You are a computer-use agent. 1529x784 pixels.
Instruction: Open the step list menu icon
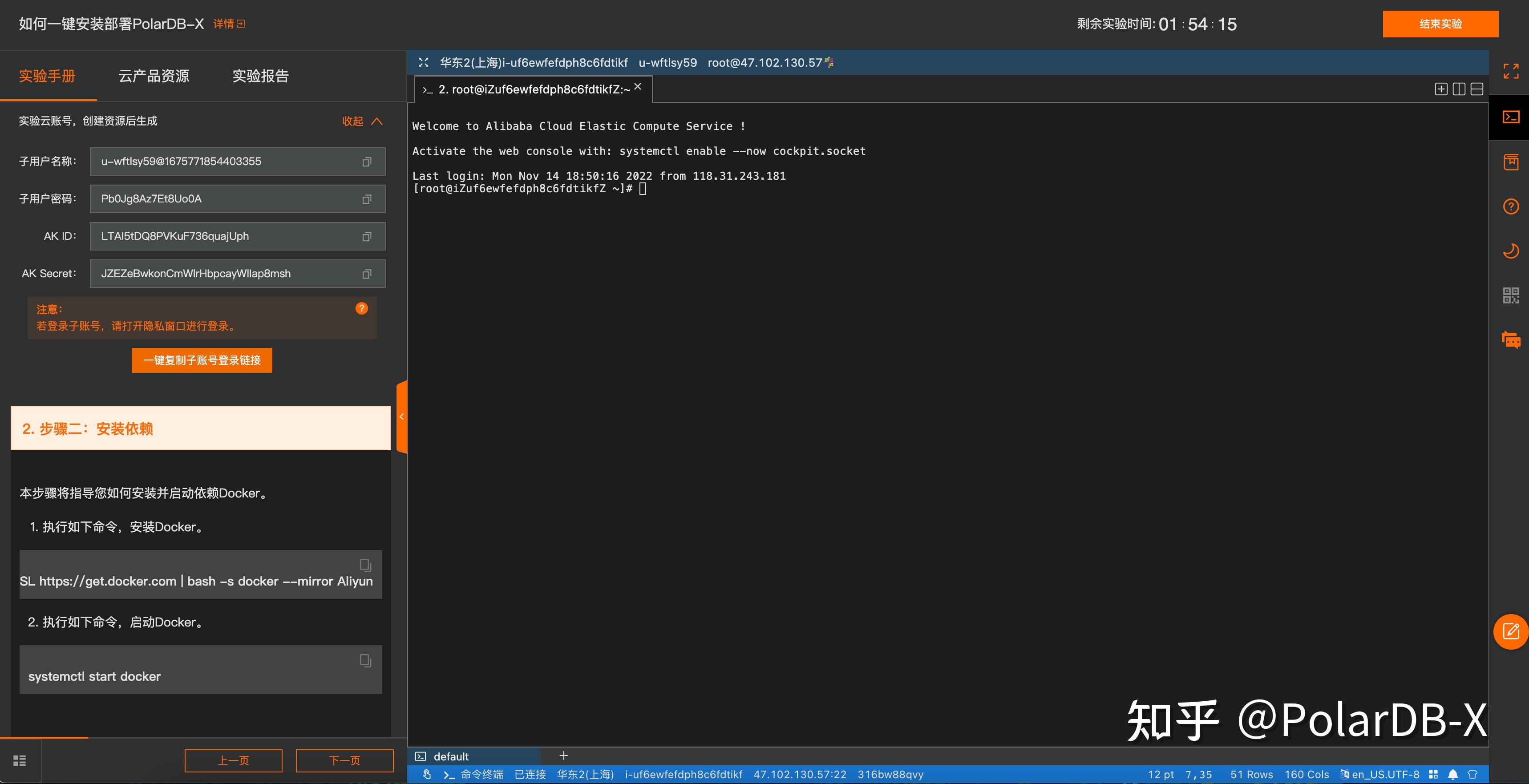click(20, 760)
